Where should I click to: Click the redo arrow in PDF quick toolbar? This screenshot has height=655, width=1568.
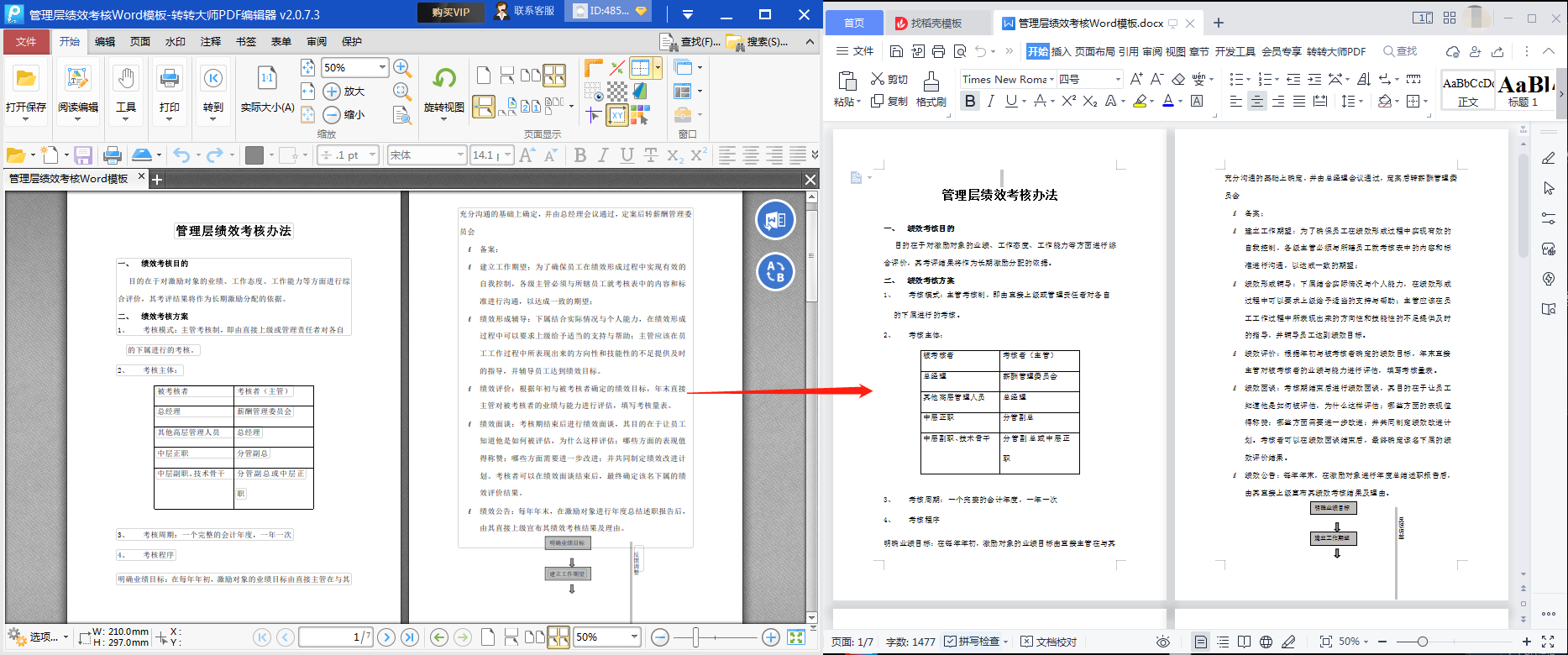click(215, 155)
